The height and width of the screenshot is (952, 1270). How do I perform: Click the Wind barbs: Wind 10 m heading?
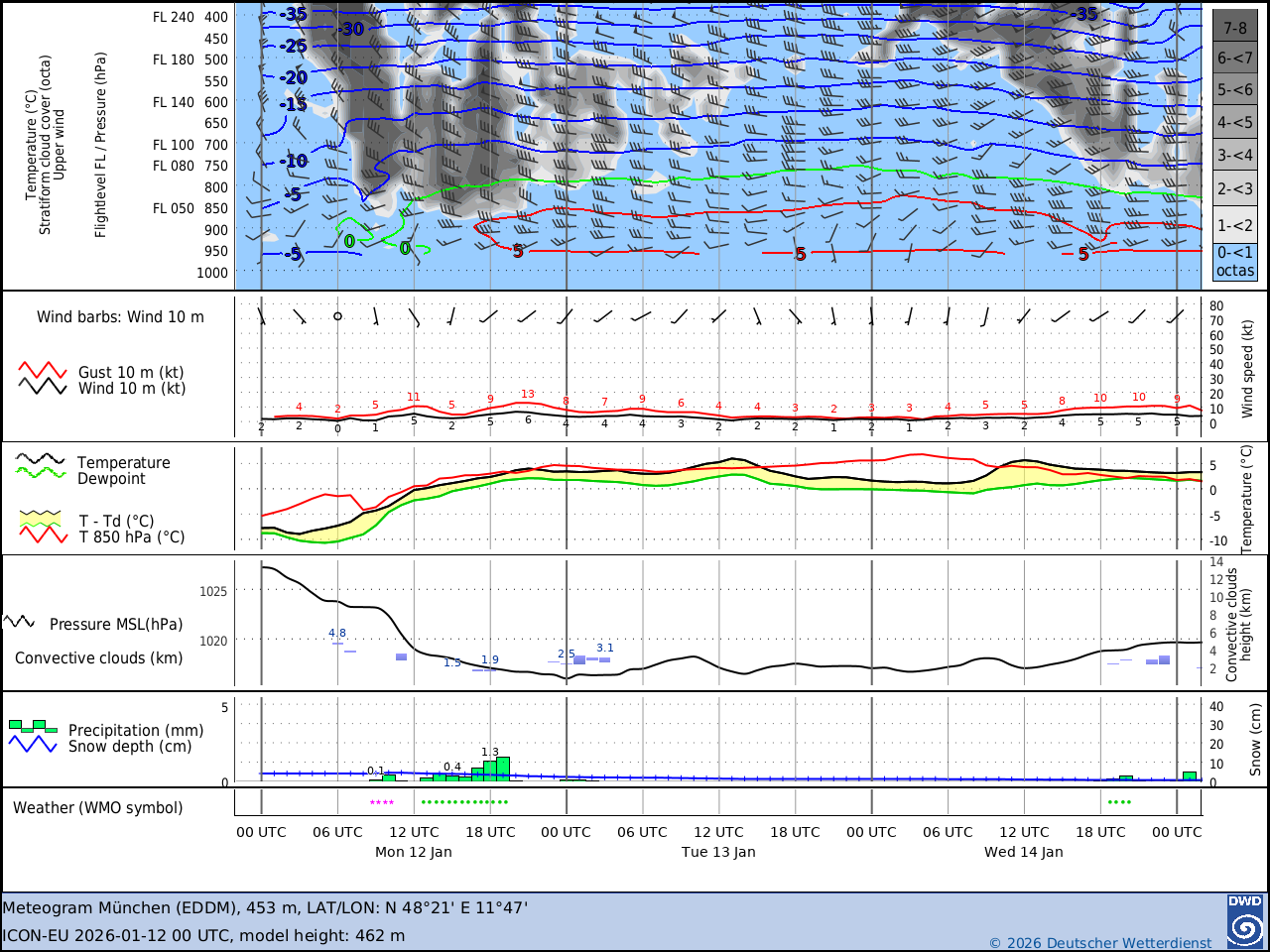point(120,317)
